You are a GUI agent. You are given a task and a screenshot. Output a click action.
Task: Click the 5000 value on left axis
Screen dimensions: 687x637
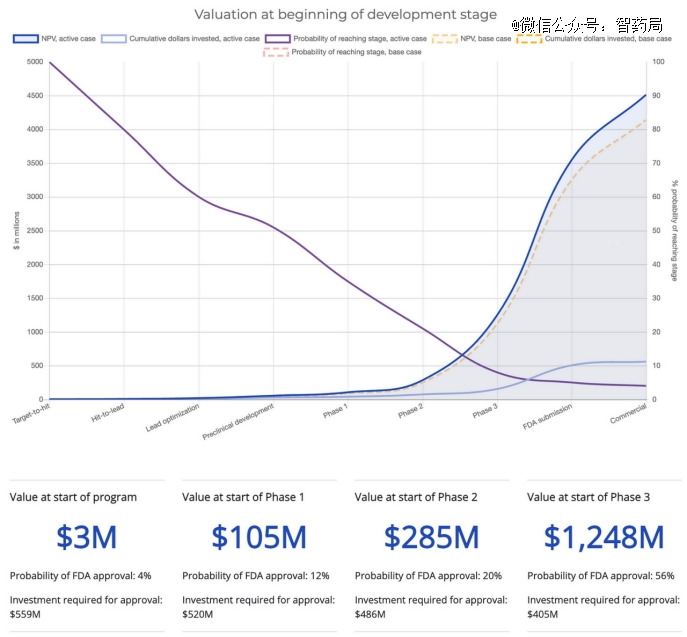click(35, 62)
